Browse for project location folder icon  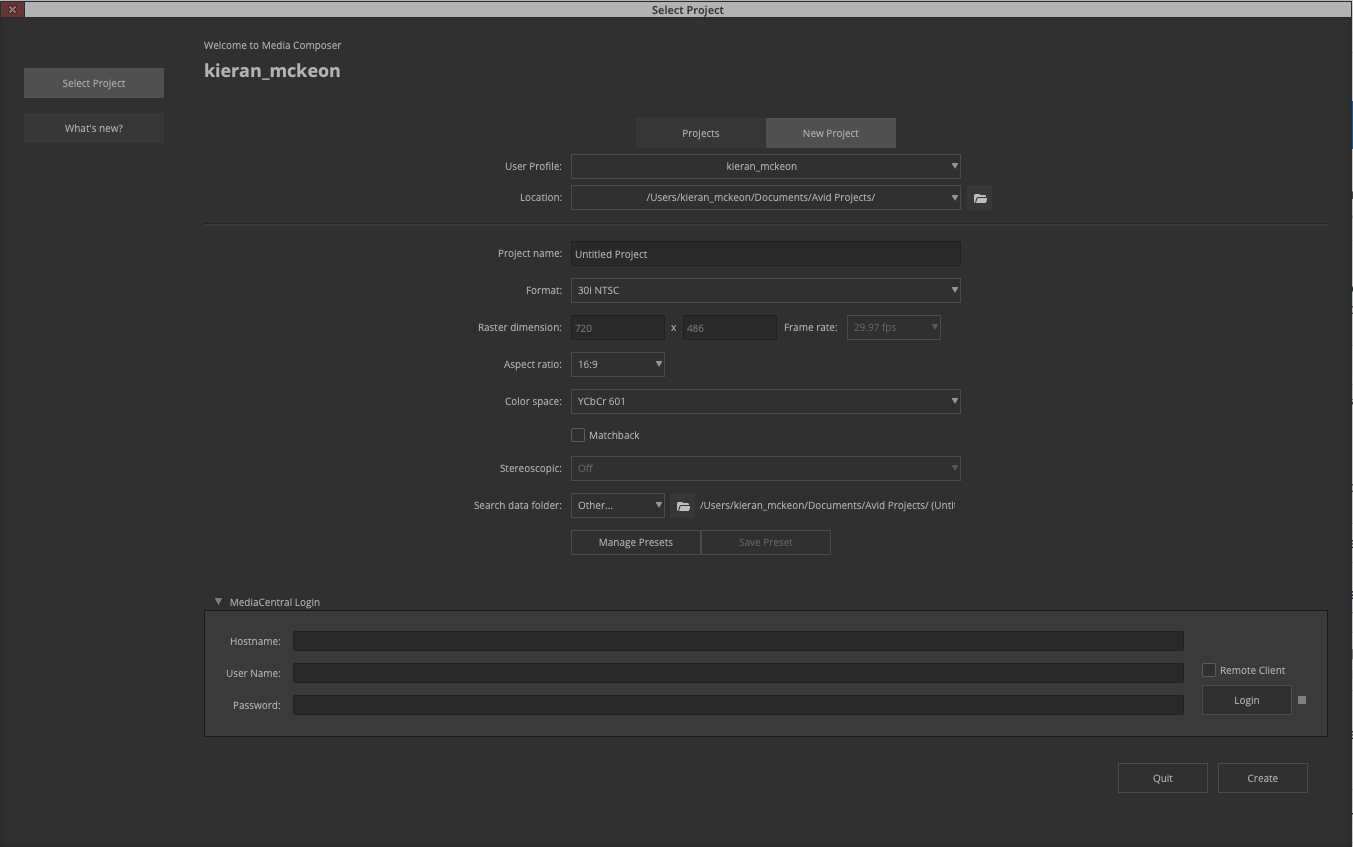pyautogui.click(x=980, y=198)
